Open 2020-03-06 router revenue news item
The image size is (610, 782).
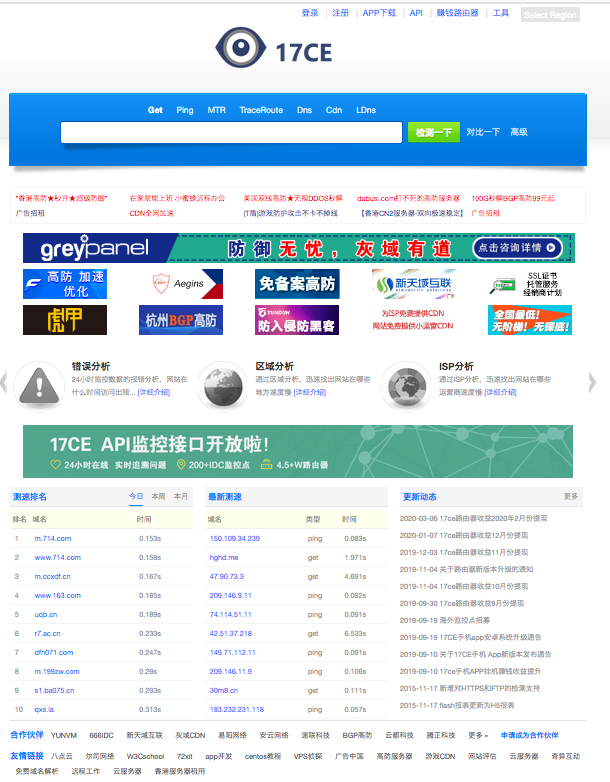pos(473,518)
